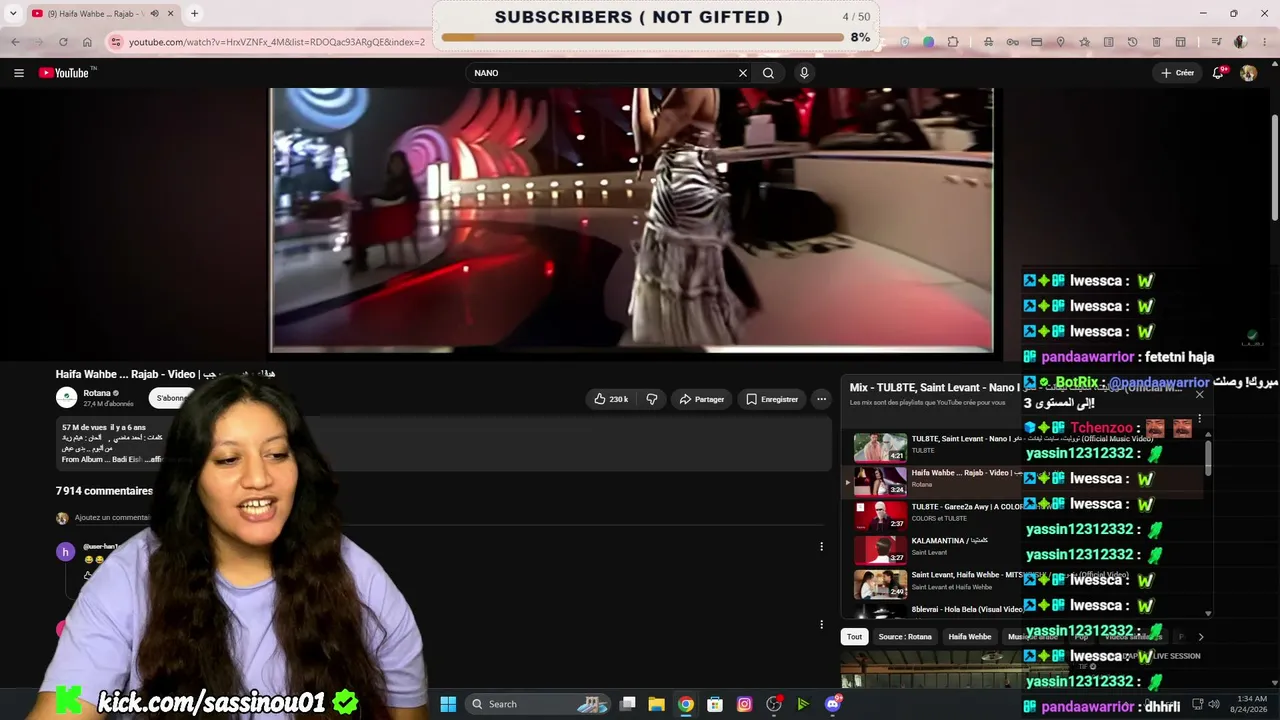Open Microsoft Store from the taskbar
Image resolution: width=1280 pixels, height=720 pixels.
[715, 704]
